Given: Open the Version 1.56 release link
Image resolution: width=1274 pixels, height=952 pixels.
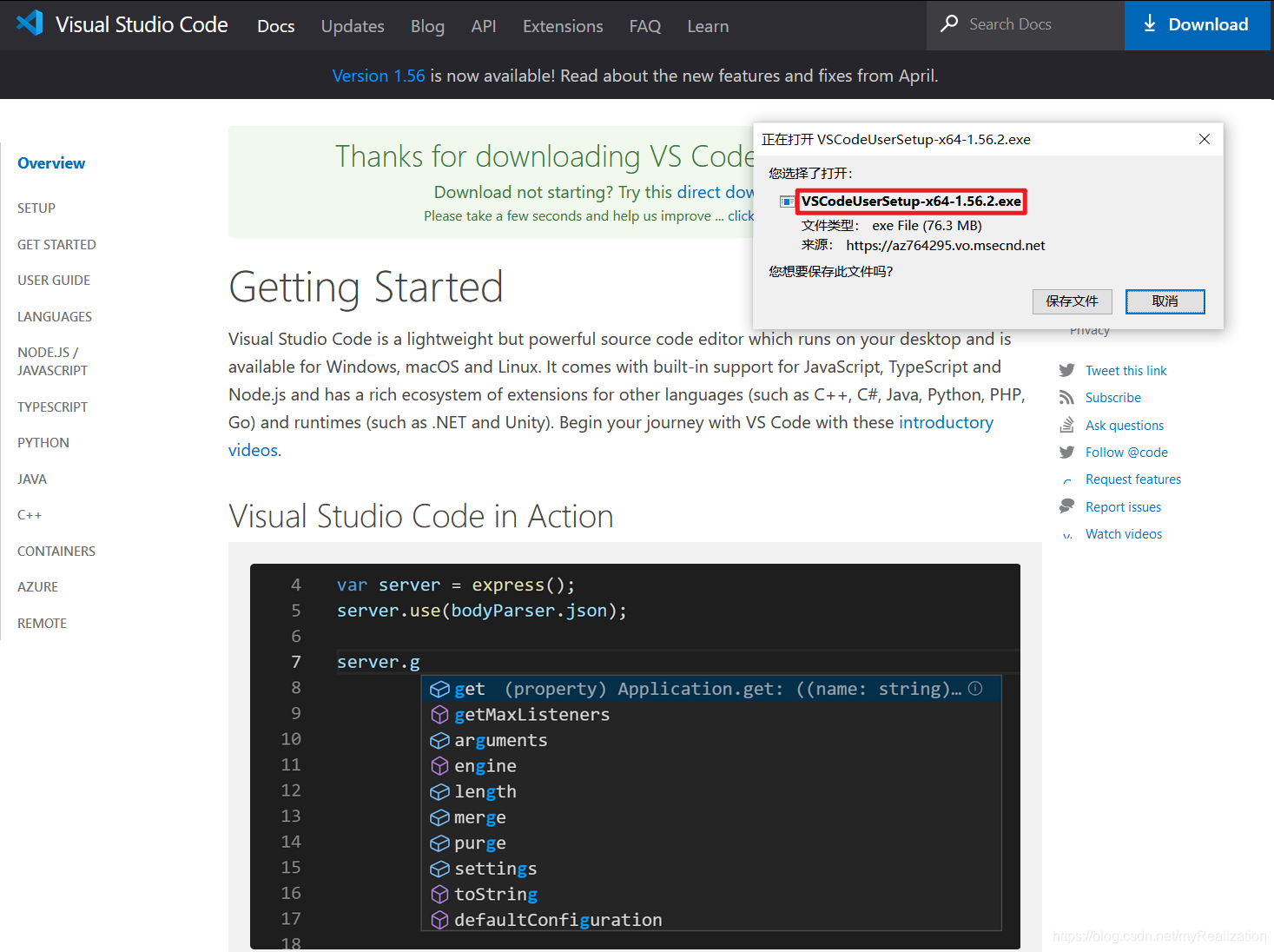Looking at the screenshot, I should click(x=379, y=76).
